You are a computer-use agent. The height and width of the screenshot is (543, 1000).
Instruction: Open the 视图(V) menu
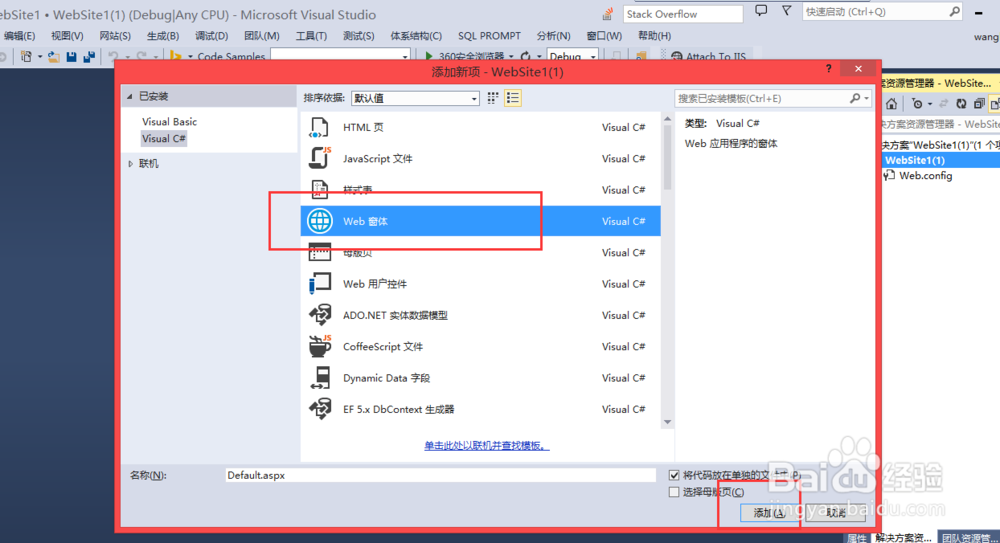tap(67, 36)
